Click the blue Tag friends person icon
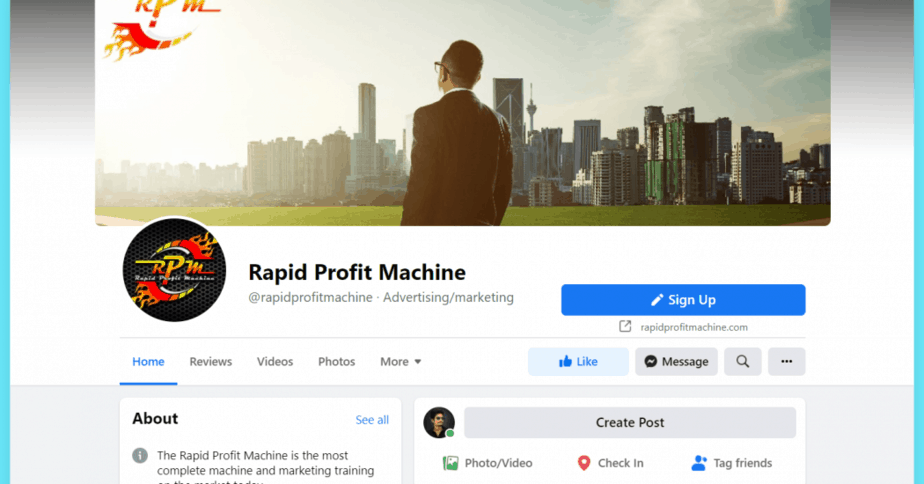Screen dimensions: 924x484 699,463
